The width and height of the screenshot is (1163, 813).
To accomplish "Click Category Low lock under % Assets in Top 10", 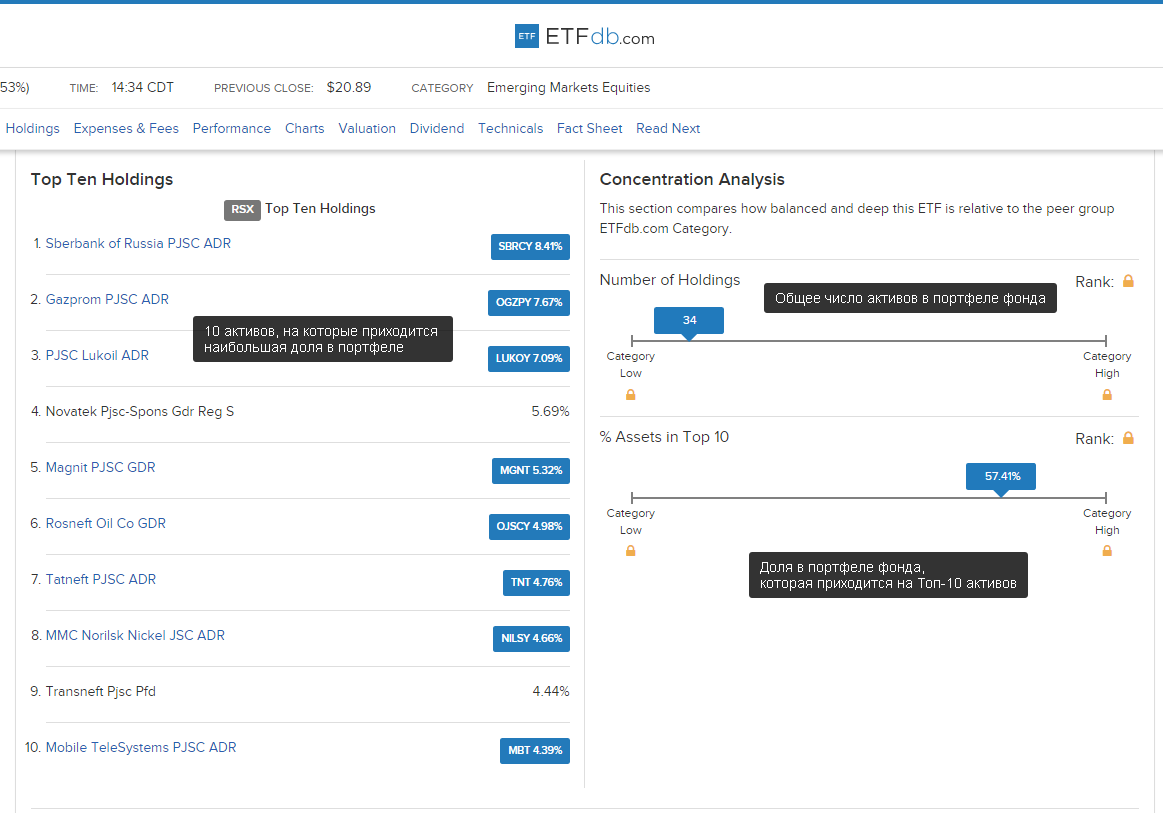I will [630, 550].
